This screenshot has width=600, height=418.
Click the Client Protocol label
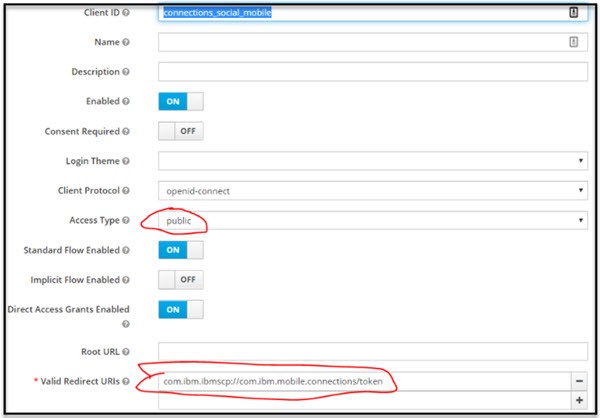click(89, 191)
